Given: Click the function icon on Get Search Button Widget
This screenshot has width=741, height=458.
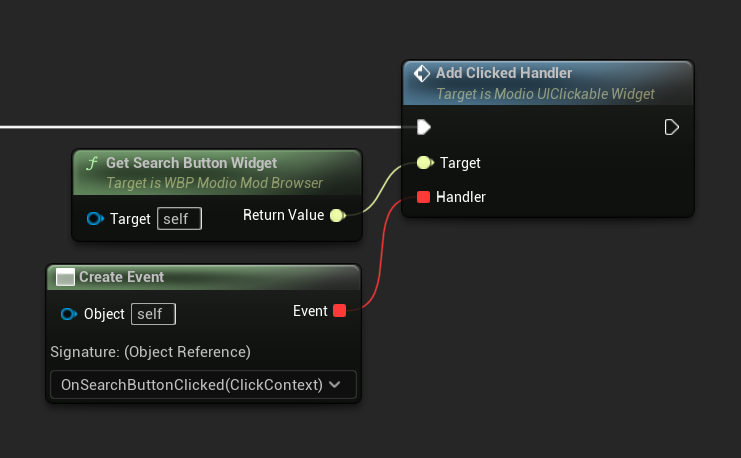Looking at the screenshot, I should pyautogui.click(x=91, y=164).
